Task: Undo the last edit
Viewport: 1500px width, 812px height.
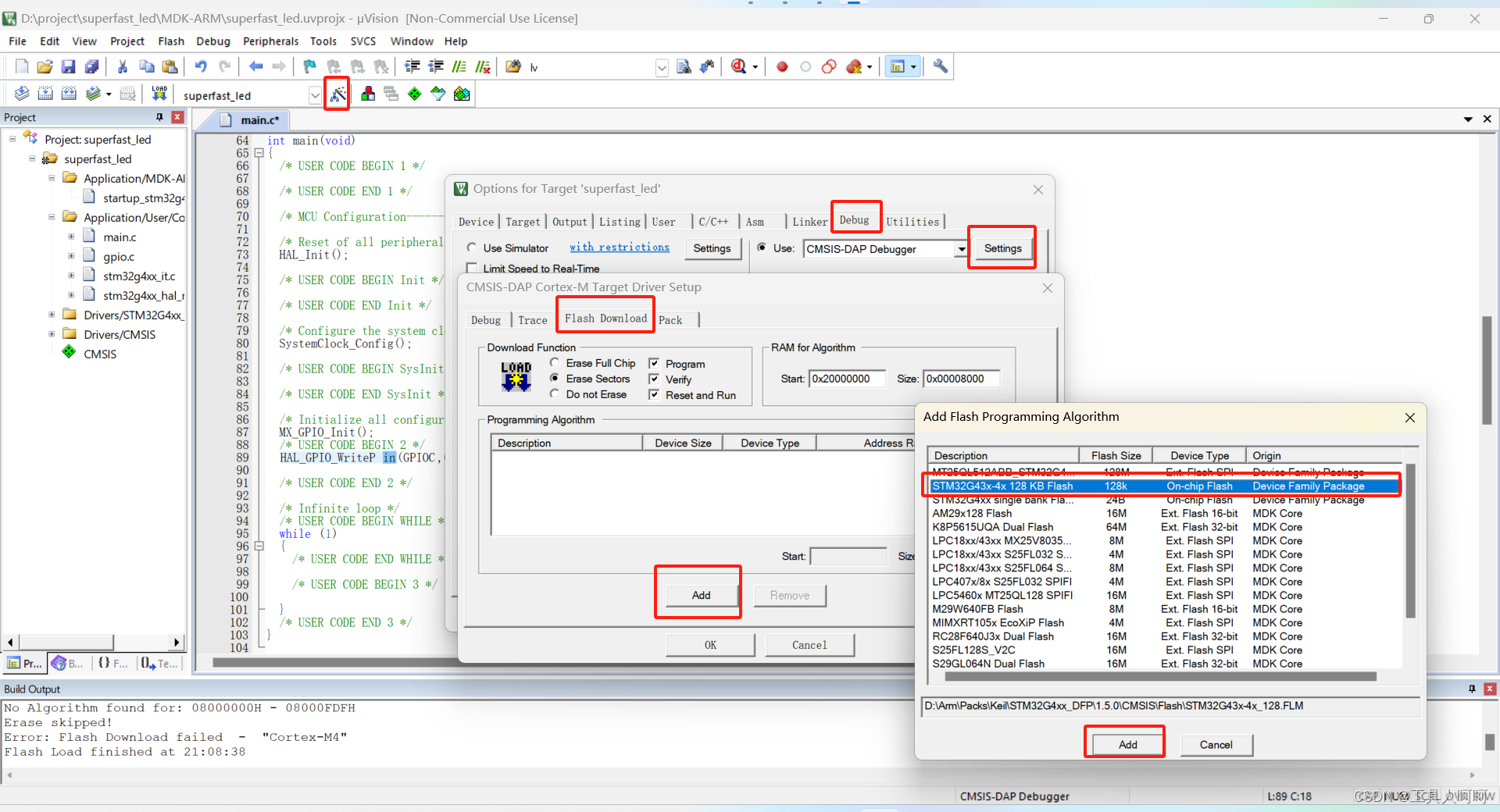Action: coord(201,67)
